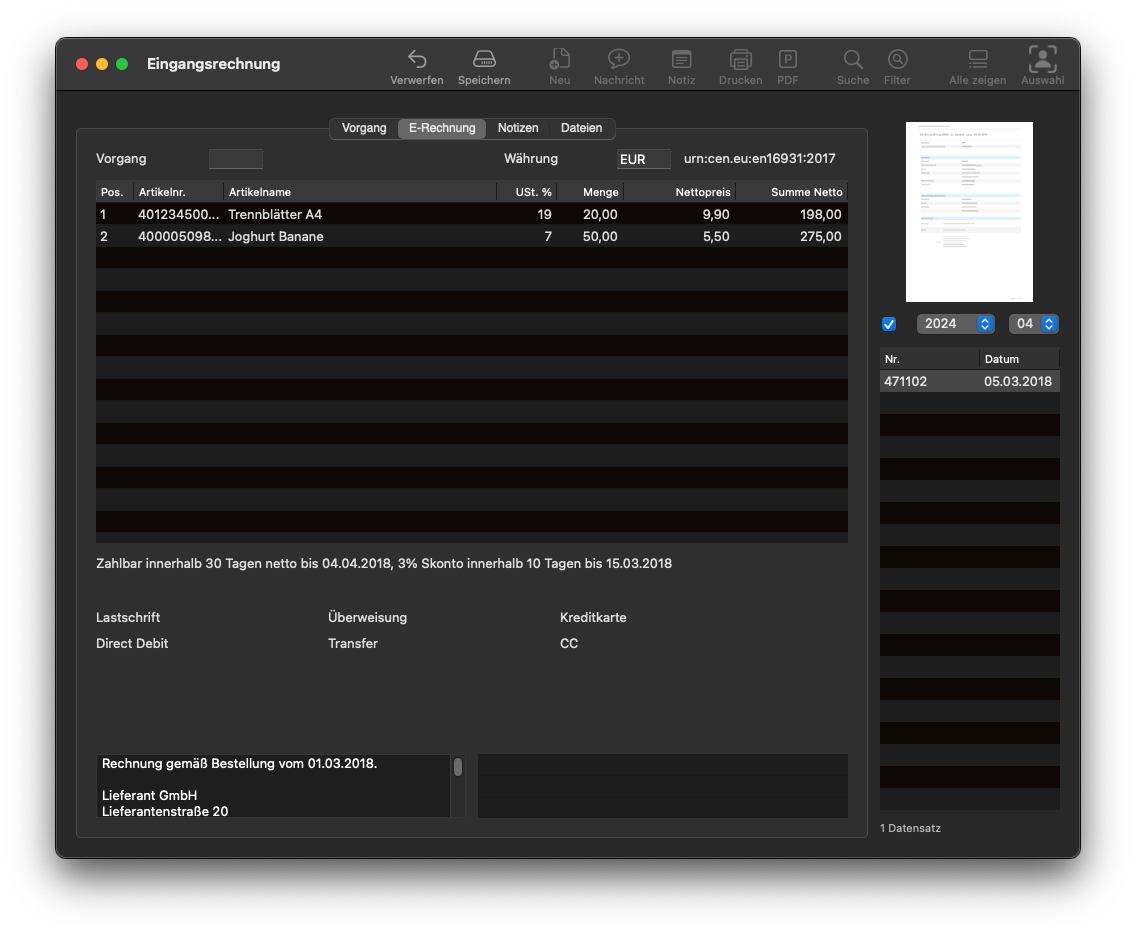Click the Verwerfen (discard) toolbar icon
The height and width of the screenshot is (932, 1136).
pos(417,60)
